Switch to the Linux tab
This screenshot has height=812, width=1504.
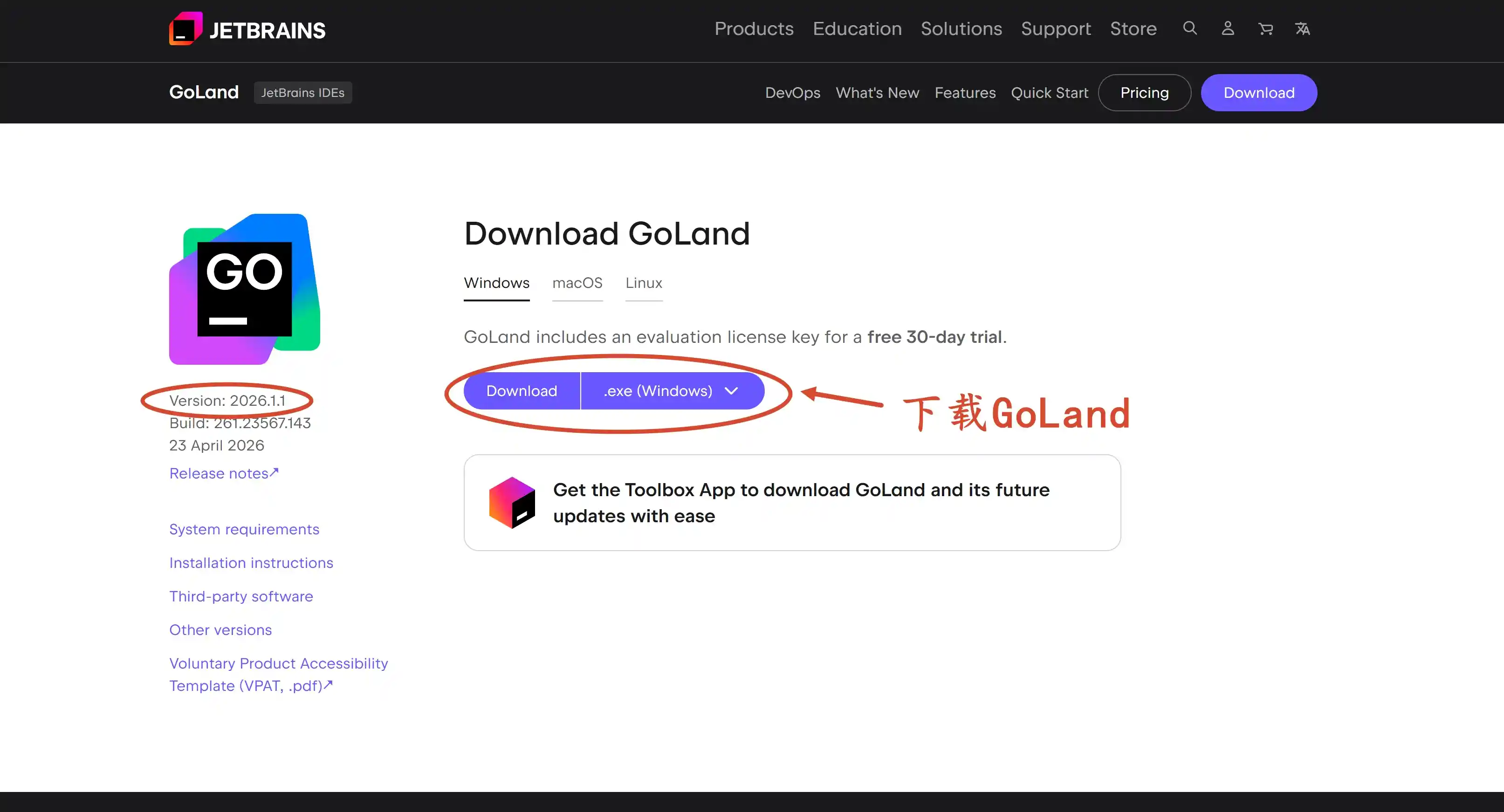point(643,283)
